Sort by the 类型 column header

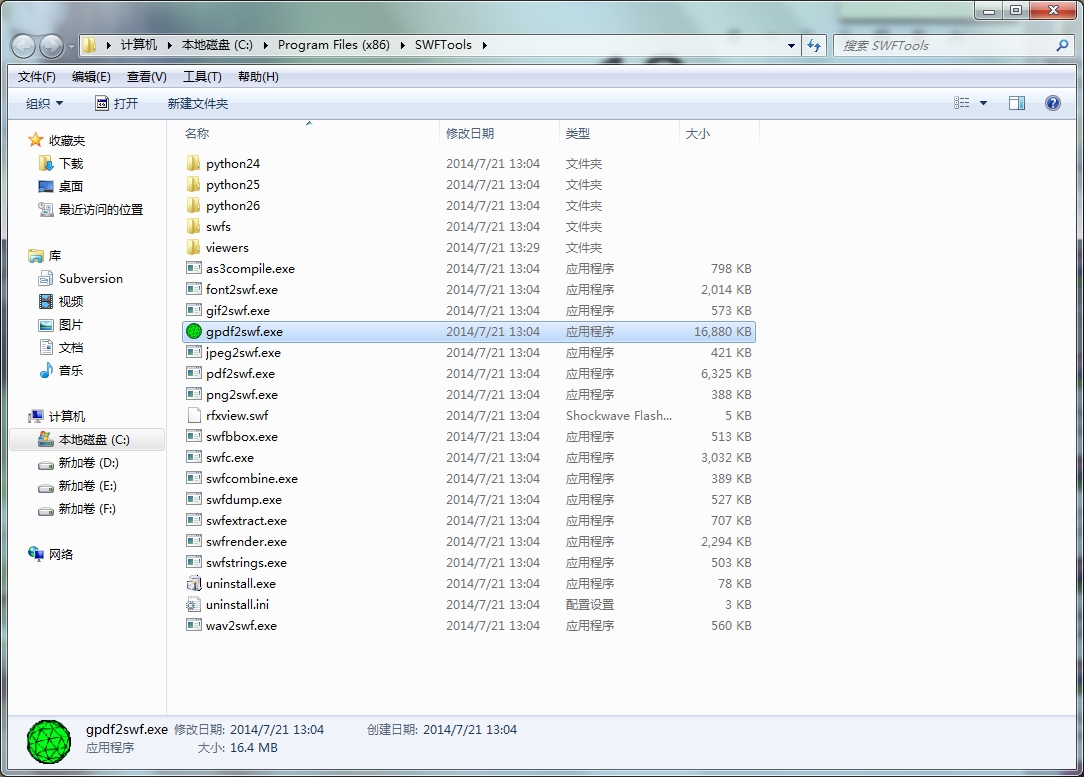pyautogui.click(x=619, y=133)
